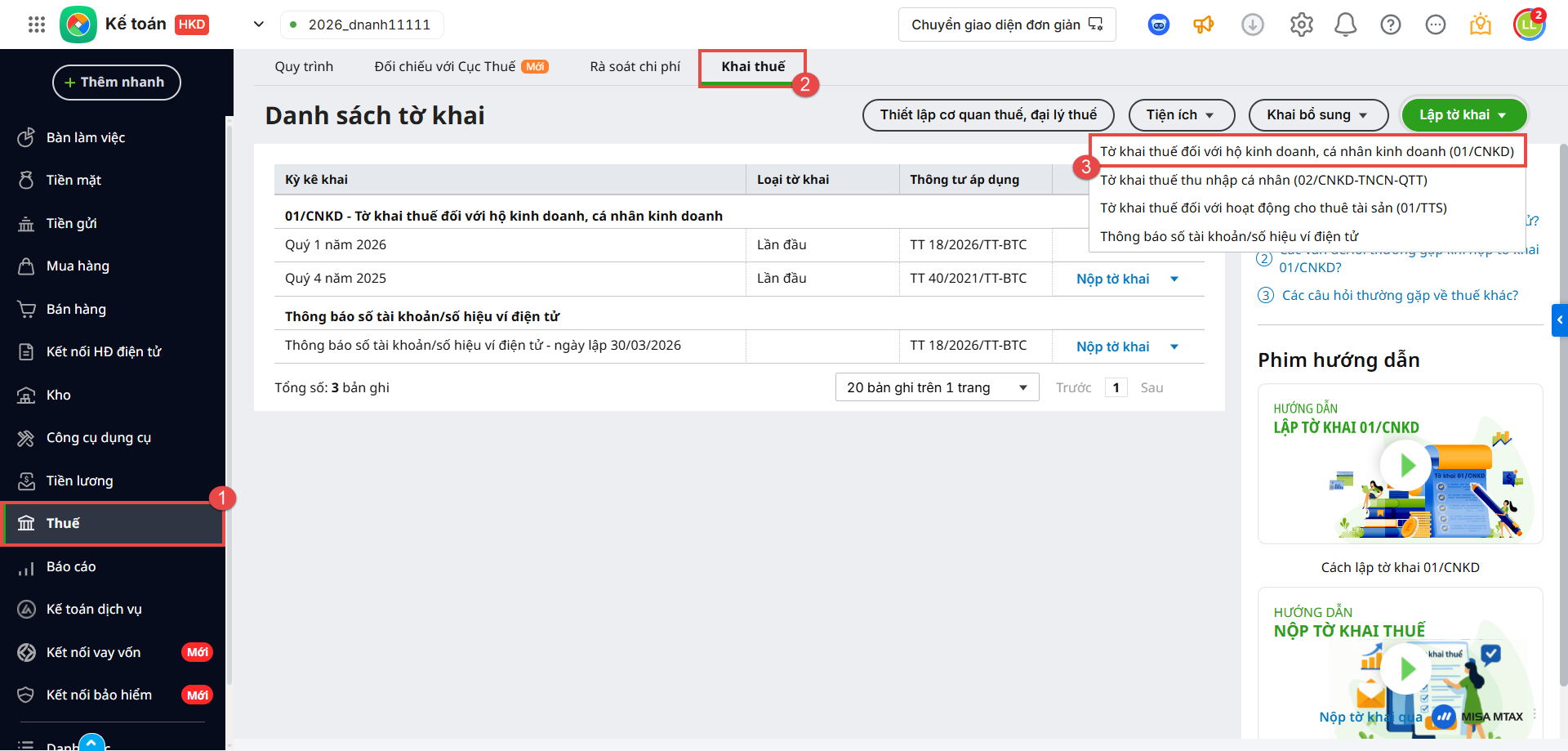Switch to the Rà soát chi phí tab
The image size is (1568, 751).
(x=635, y=67)
